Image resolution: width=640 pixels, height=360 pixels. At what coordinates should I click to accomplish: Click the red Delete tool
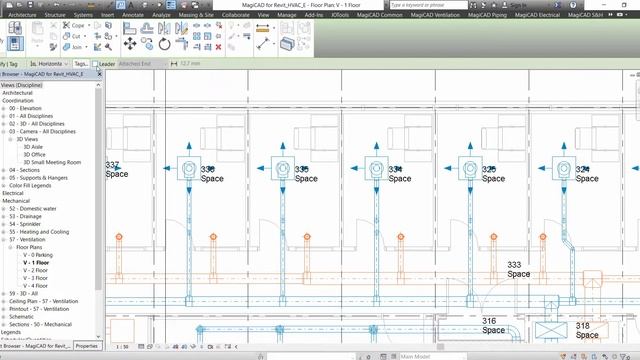pyautogui.click(x=218, y=47)
